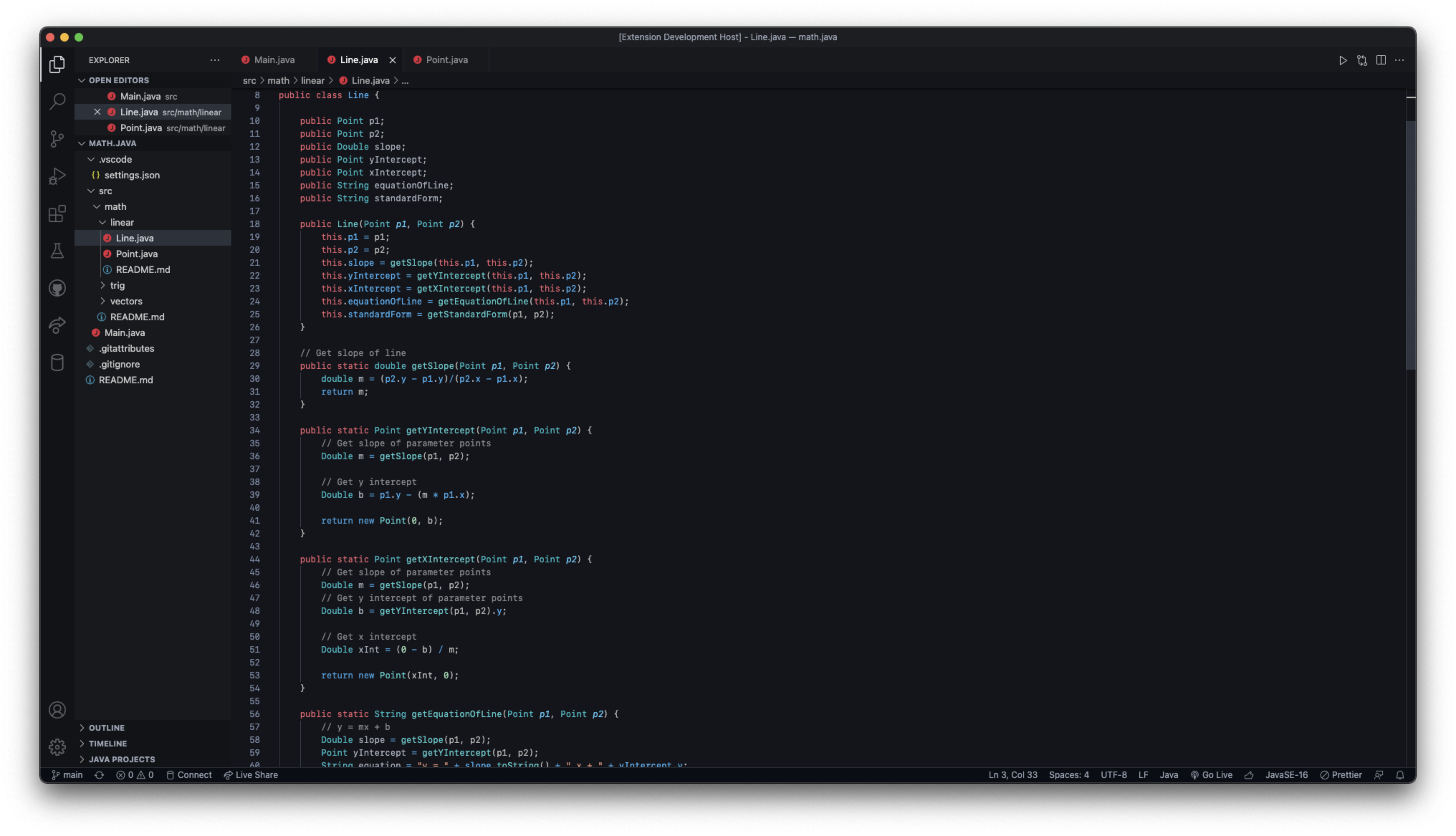Switch to the Main.java tab

pyautogui.click(x=274, y=60)
